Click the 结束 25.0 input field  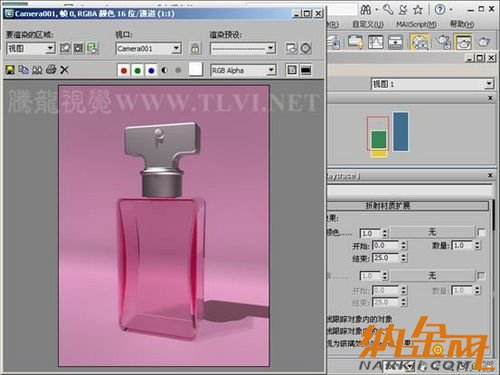coord(386,258)
